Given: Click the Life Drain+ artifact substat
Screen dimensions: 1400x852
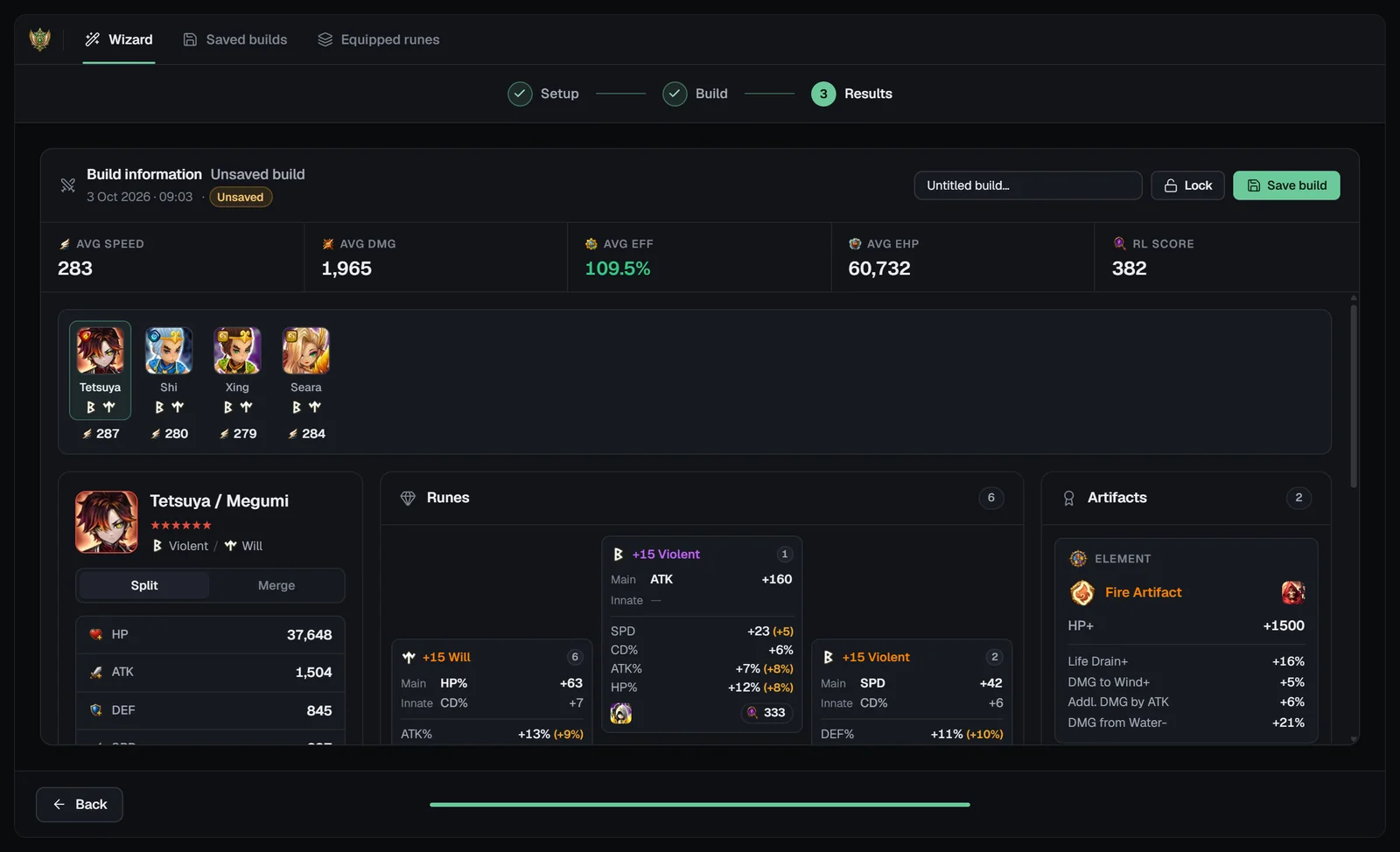Looking at the screenshot, I should [1186, 661].
